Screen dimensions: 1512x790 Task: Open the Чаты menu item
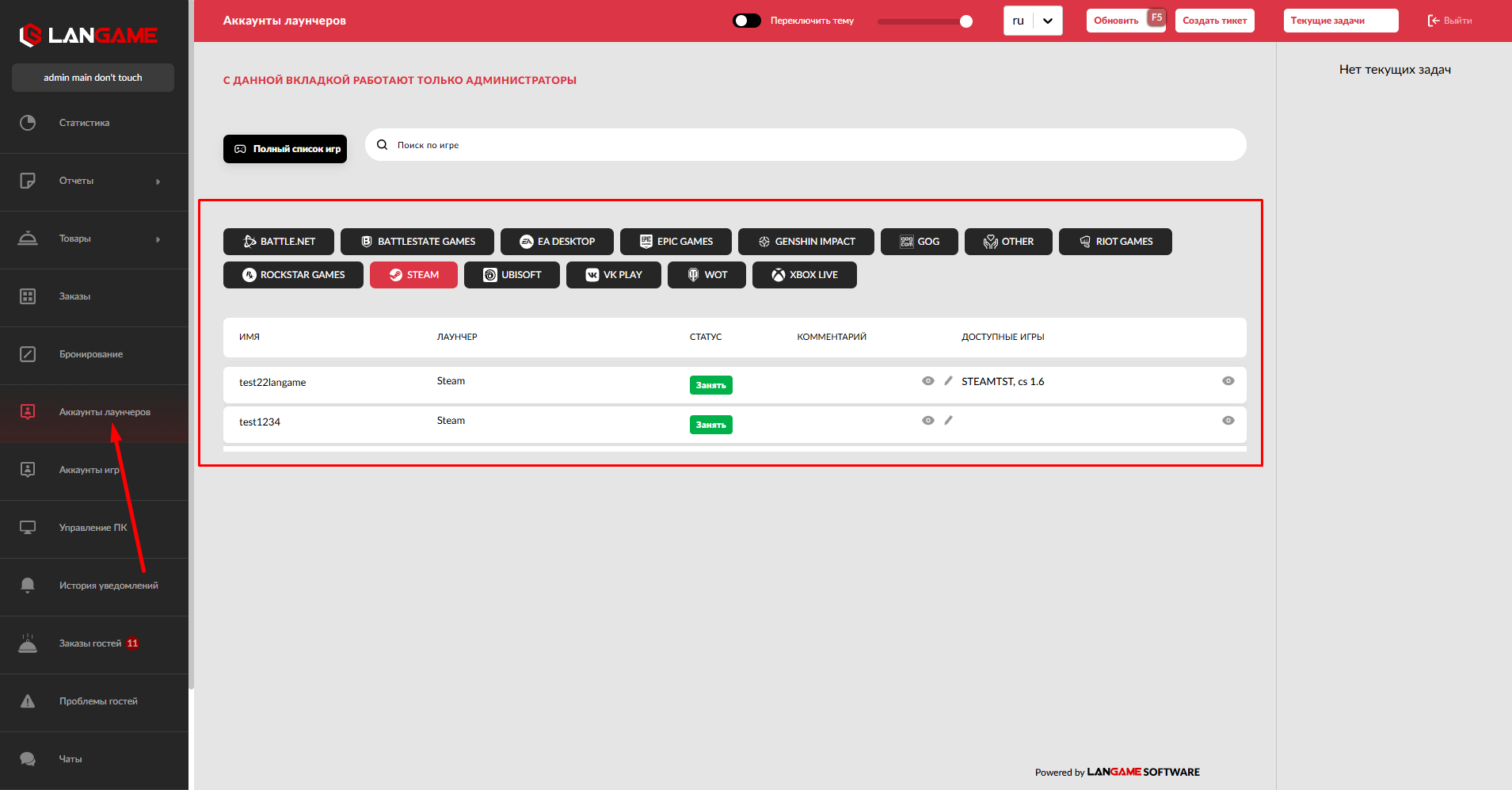point(94,759)
